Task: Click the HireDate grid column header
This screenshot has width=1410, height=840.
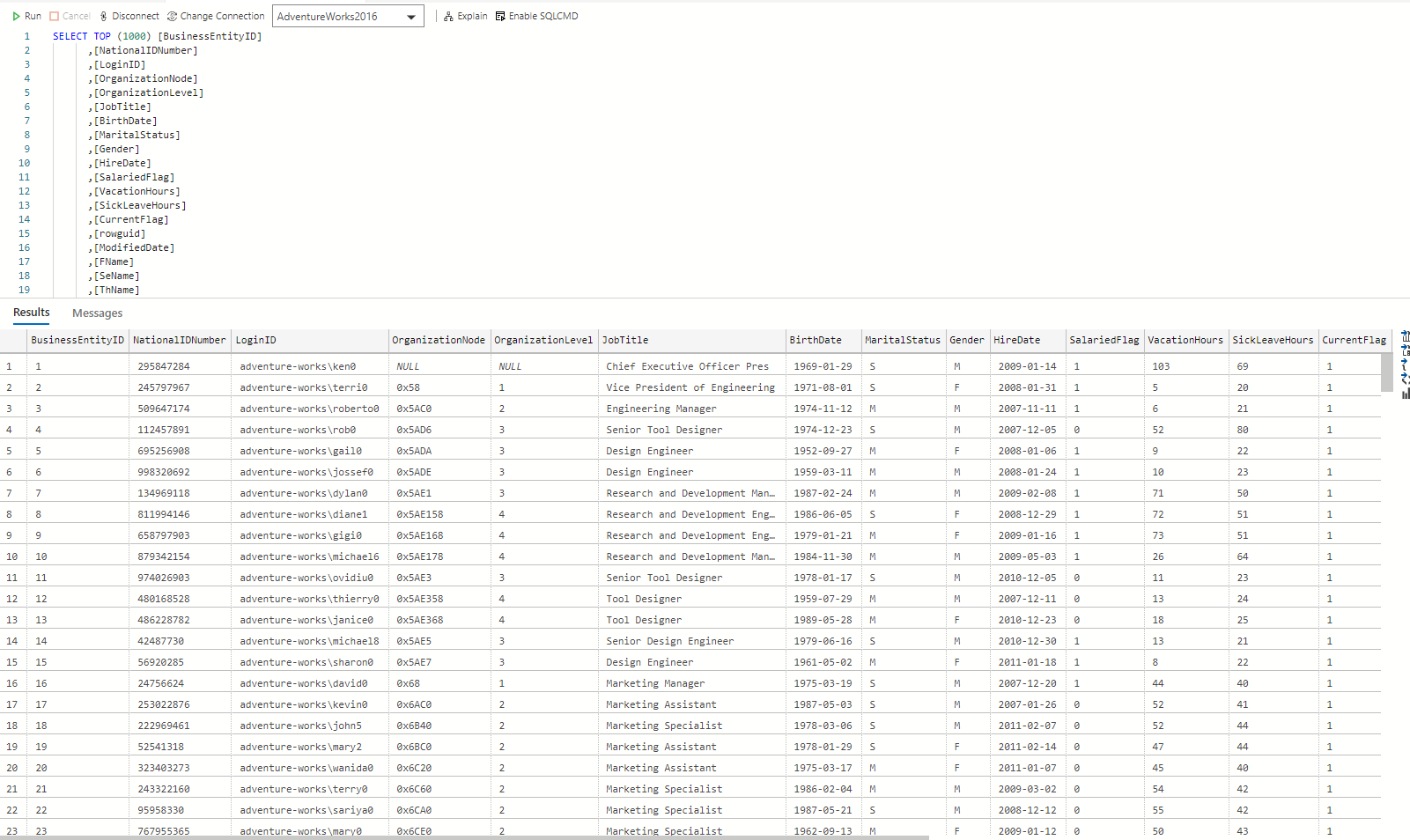Action: point(1028,340)
